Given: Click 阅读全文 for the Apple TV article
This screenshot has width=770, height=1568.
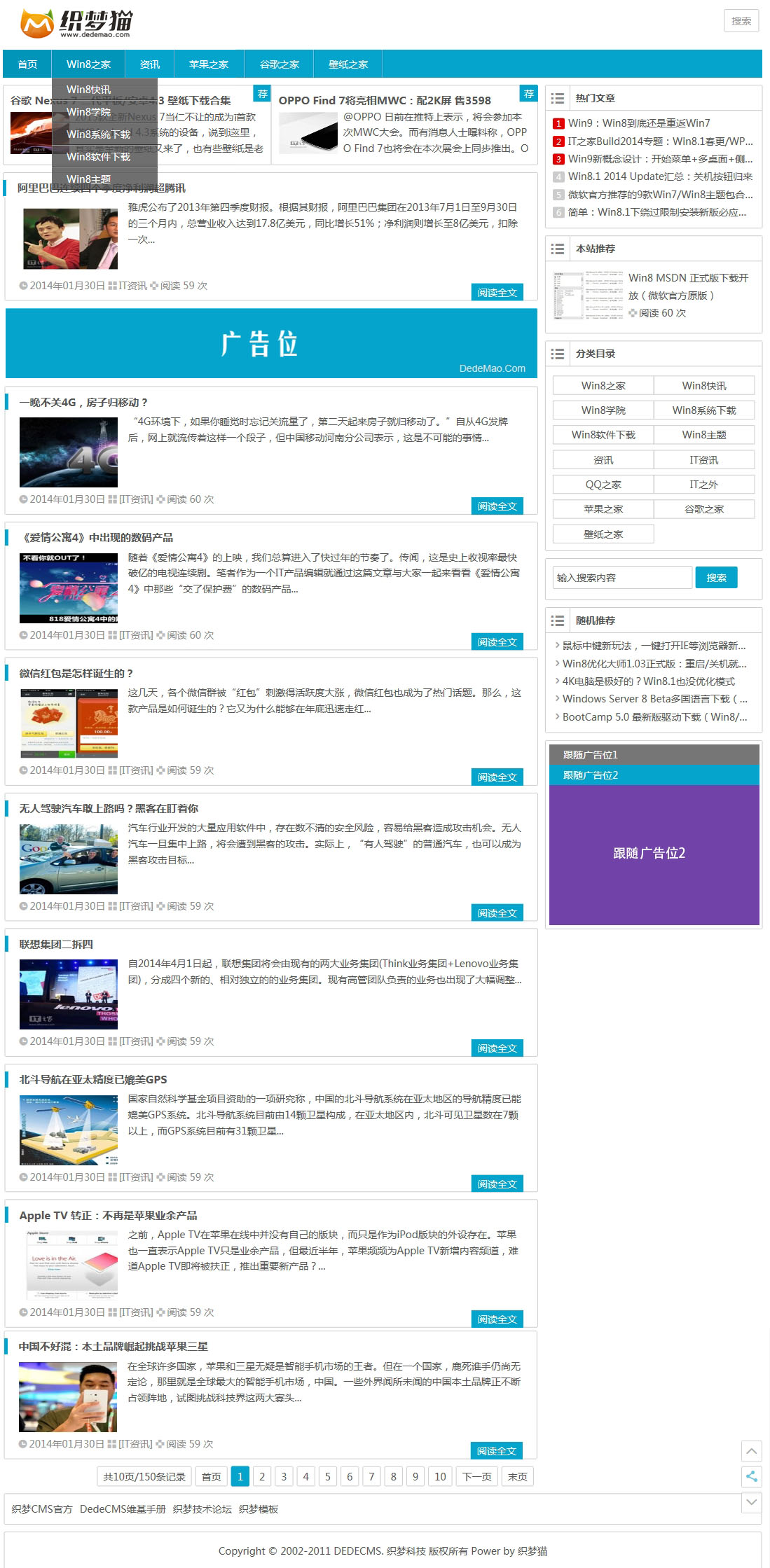Looking at the screenshot, I should (497, 1319).
